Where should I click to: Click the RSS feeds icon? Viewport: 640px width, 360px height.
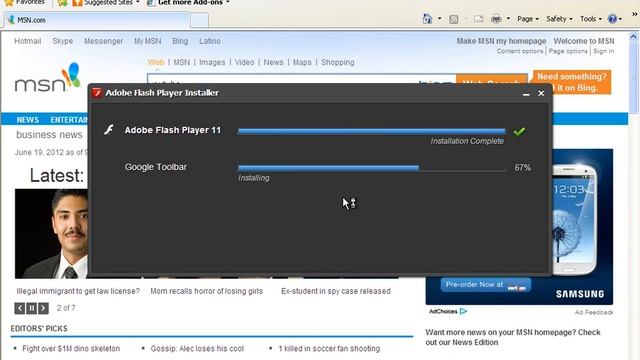[x=453, y=19]
